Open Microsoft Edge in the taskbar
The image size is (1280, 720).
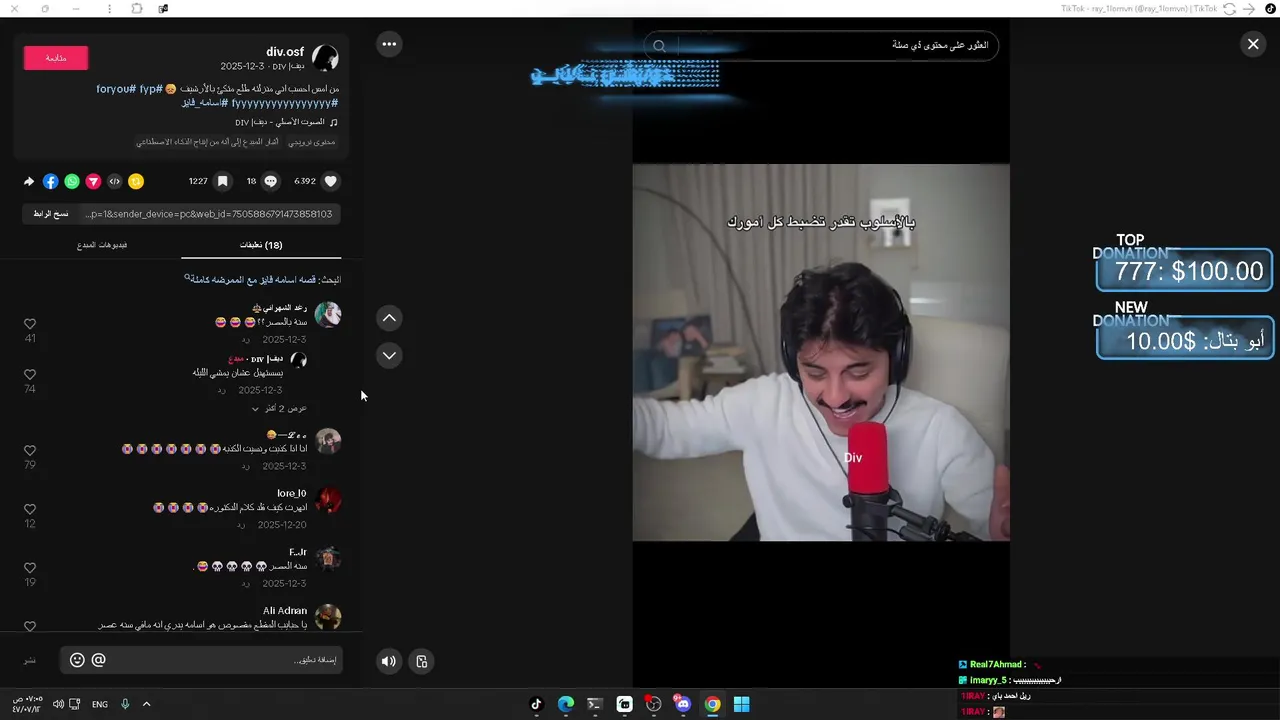click(x=566, y=704)
